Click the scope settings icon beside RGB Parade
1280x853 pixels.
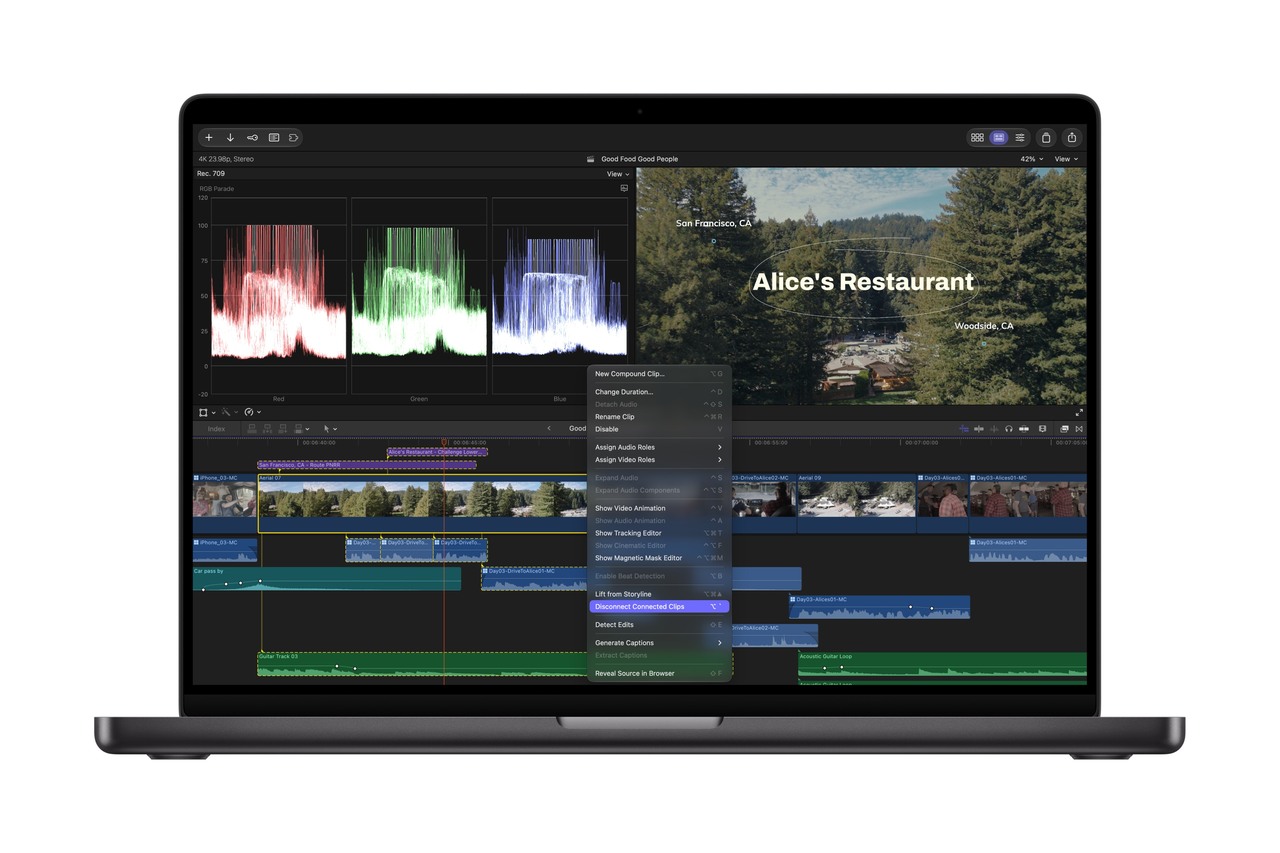click(624, 188)
